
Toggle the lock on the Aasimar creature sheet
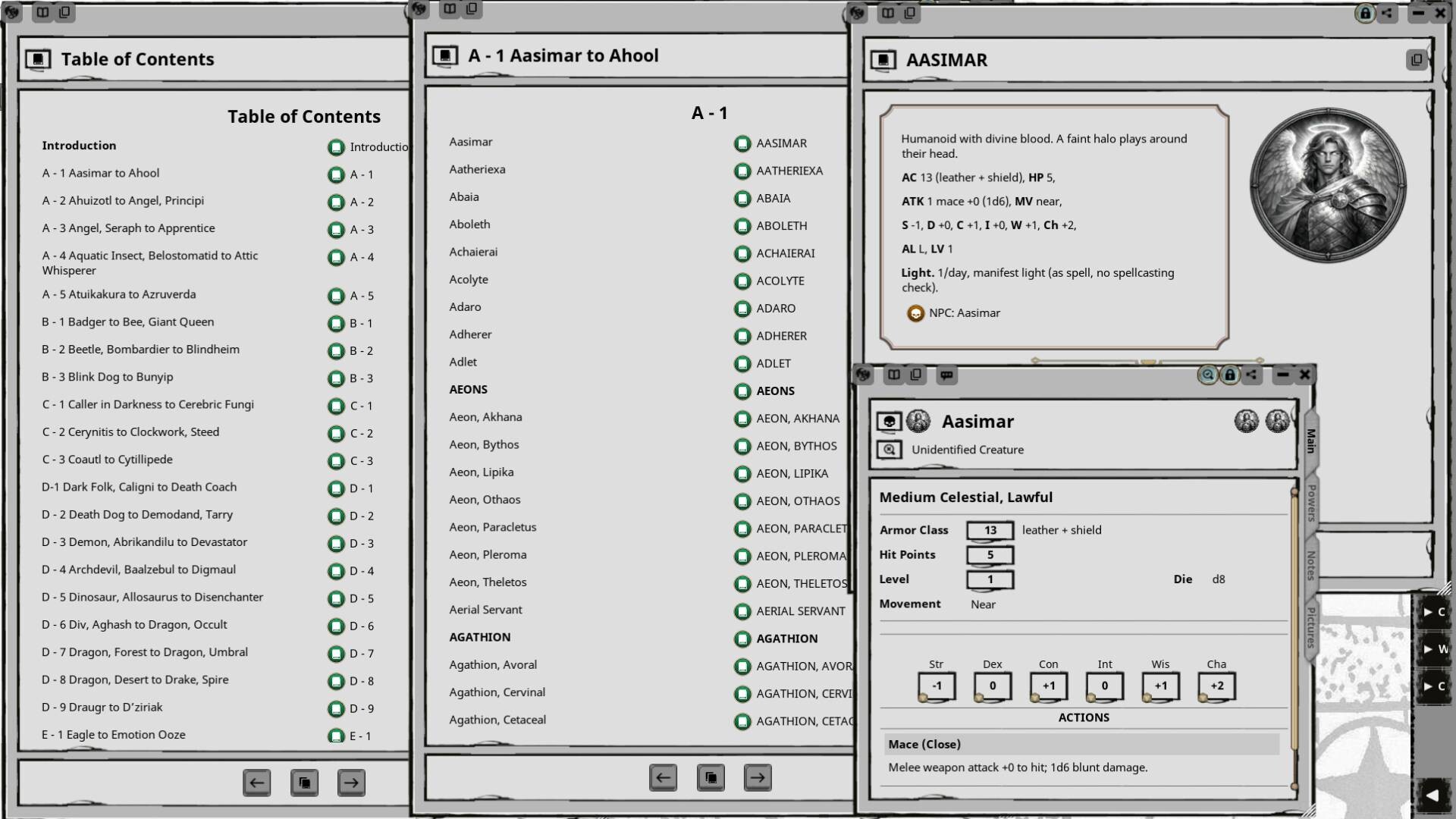coord(1230,374)
